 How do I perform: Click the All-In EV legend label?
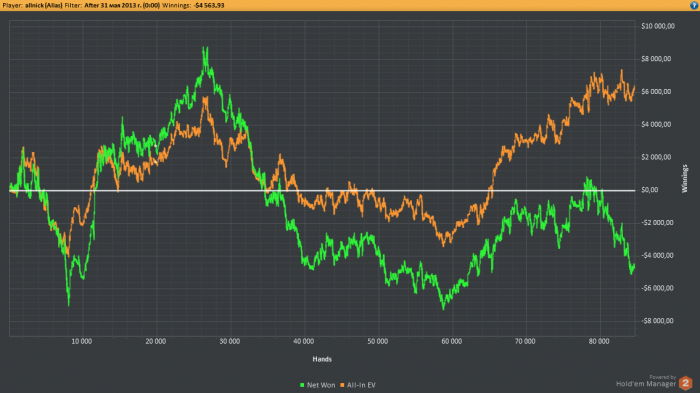tap(361, 385)
